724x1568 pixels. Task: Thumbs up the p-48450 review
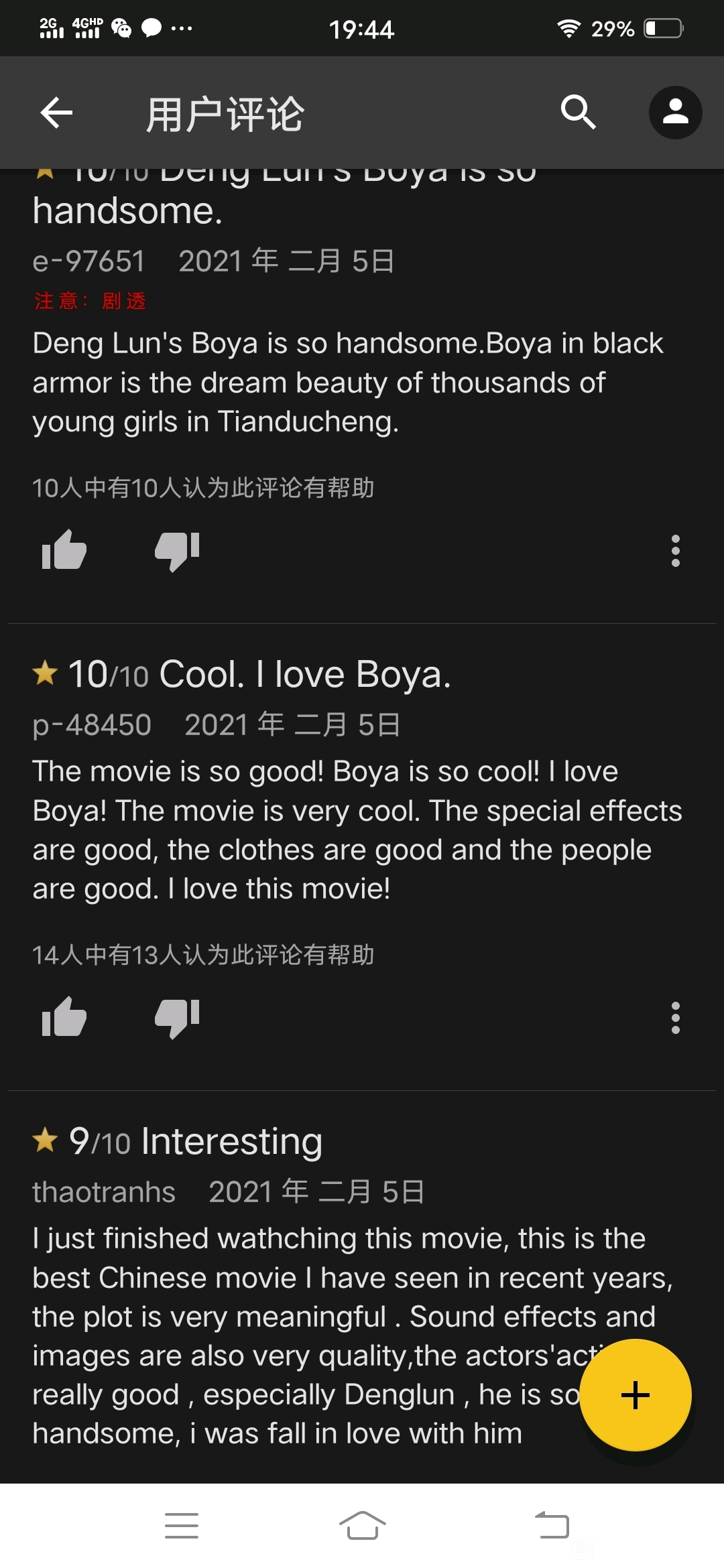[x=64, y=1017]
